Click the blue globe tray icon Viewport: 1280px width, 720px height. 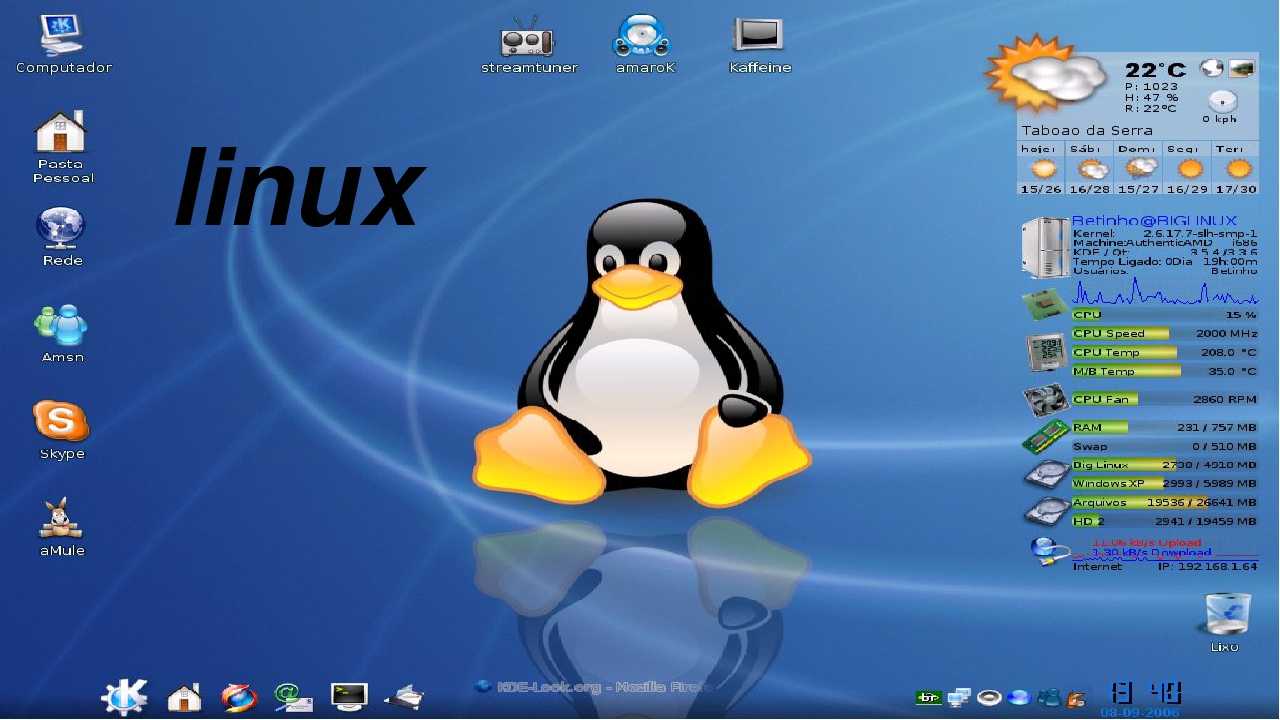1019,697
